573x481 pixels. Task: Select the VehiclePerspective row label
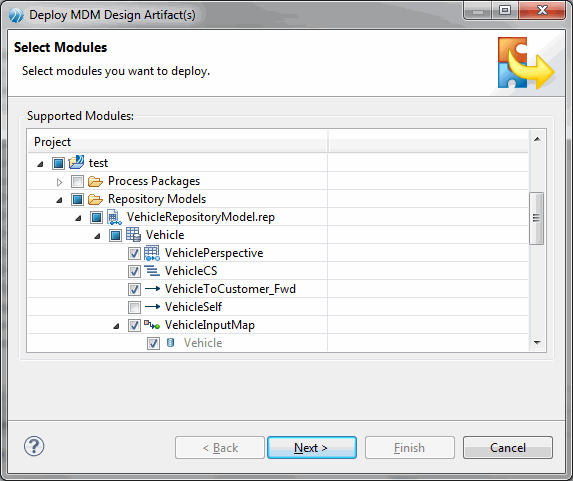point(214,253)
